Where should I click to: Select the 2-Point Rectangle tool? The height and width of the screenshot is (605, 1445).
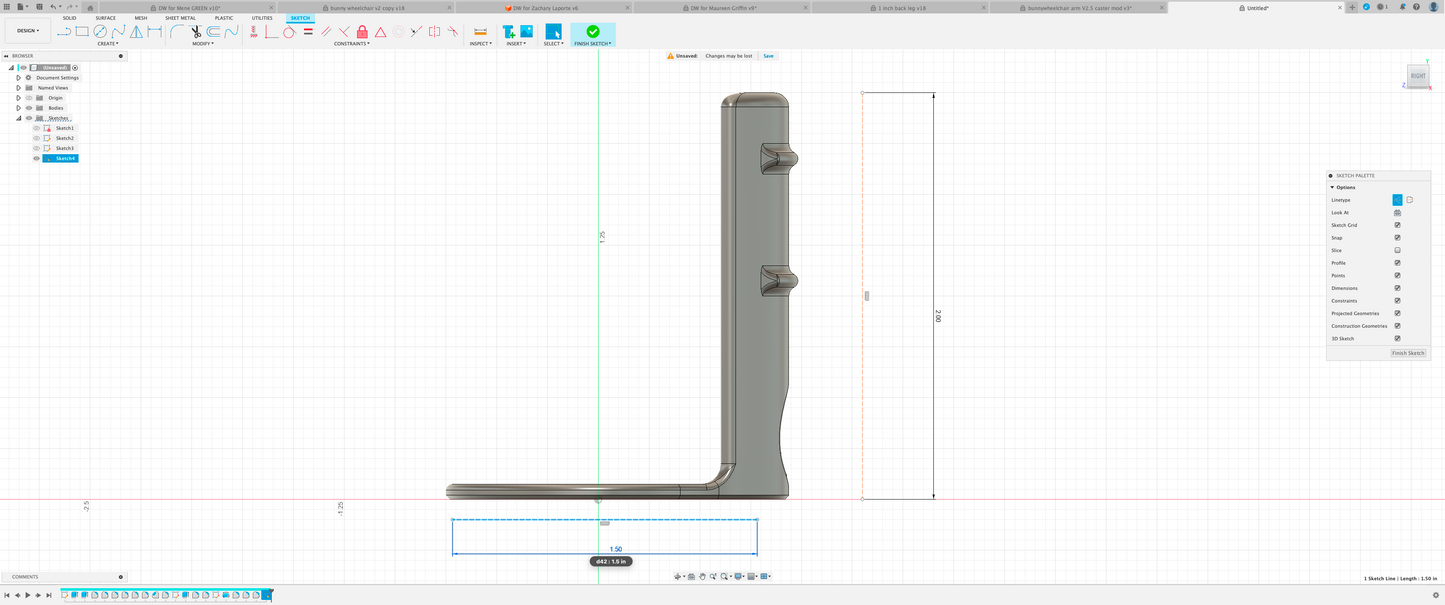tap(82, 32)
